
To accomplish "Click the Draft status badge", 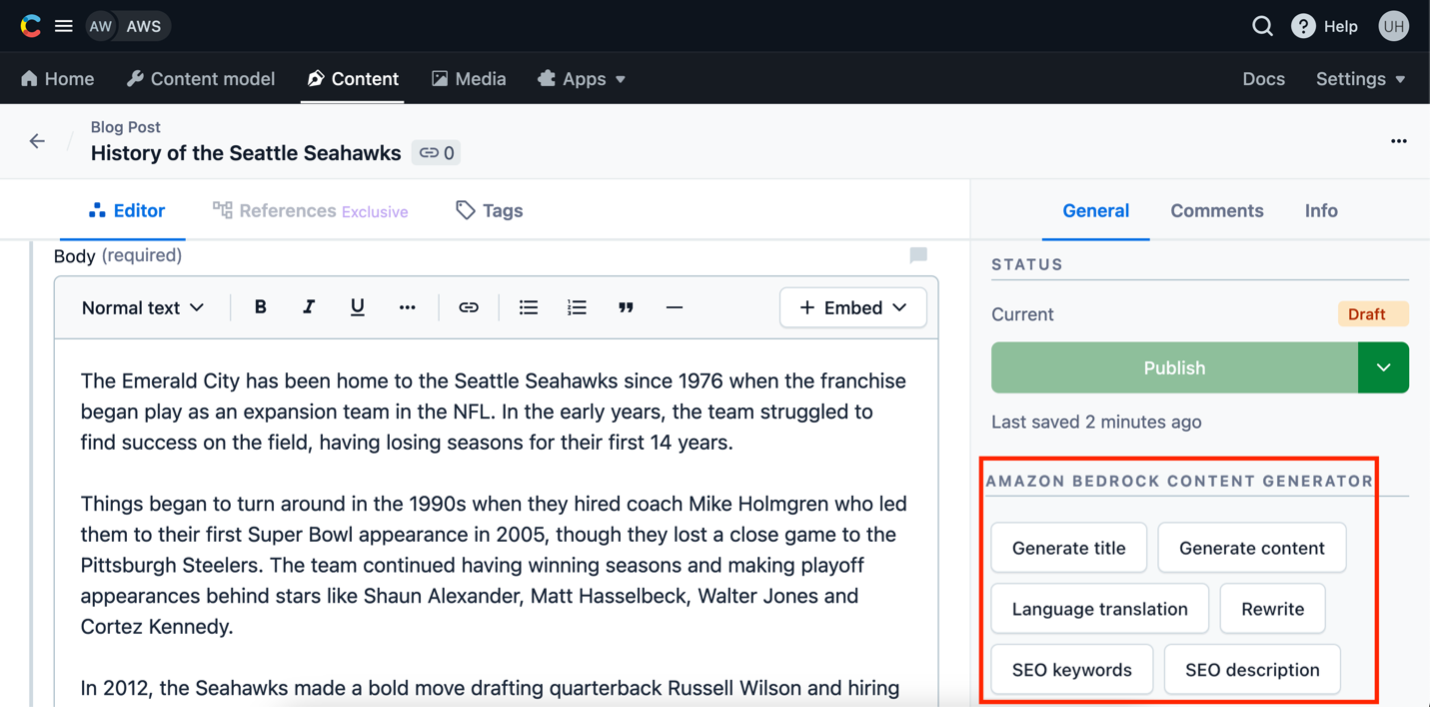I will coord(1373,313).
